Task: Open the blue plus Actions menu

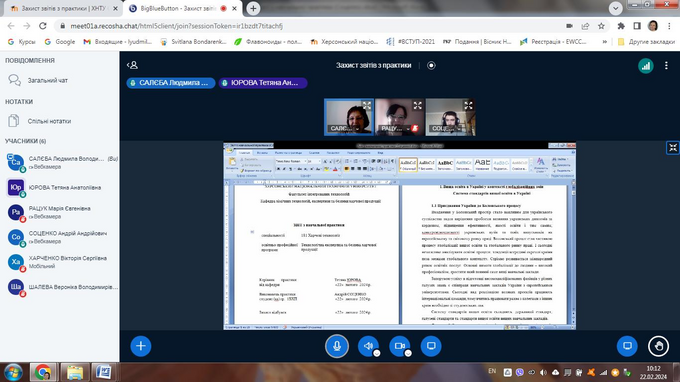Action: [141, 346]
